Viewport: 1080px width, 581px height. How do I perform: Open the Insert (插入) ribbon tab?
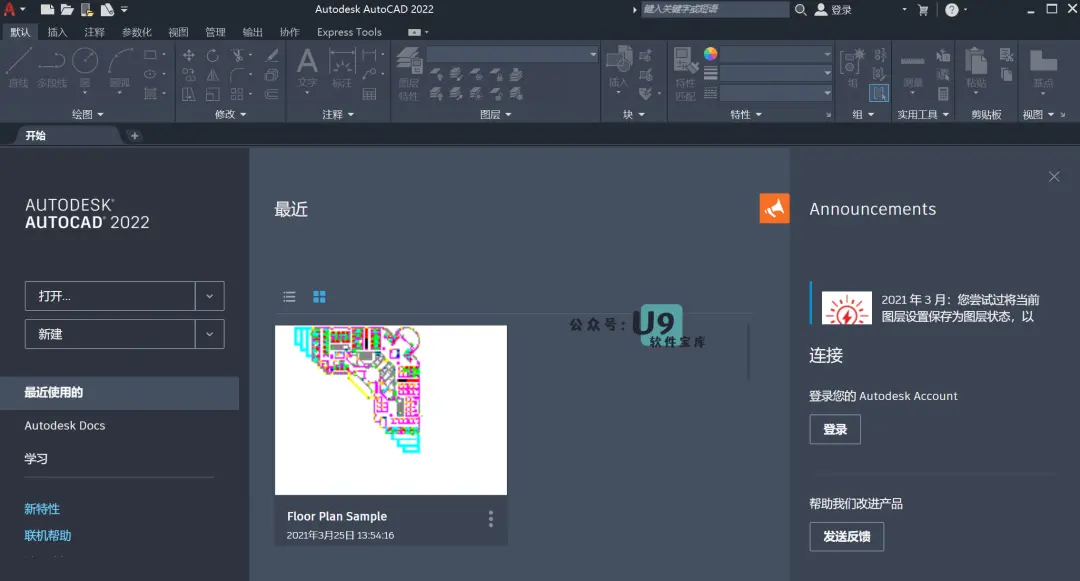click(x=57, y=32)
